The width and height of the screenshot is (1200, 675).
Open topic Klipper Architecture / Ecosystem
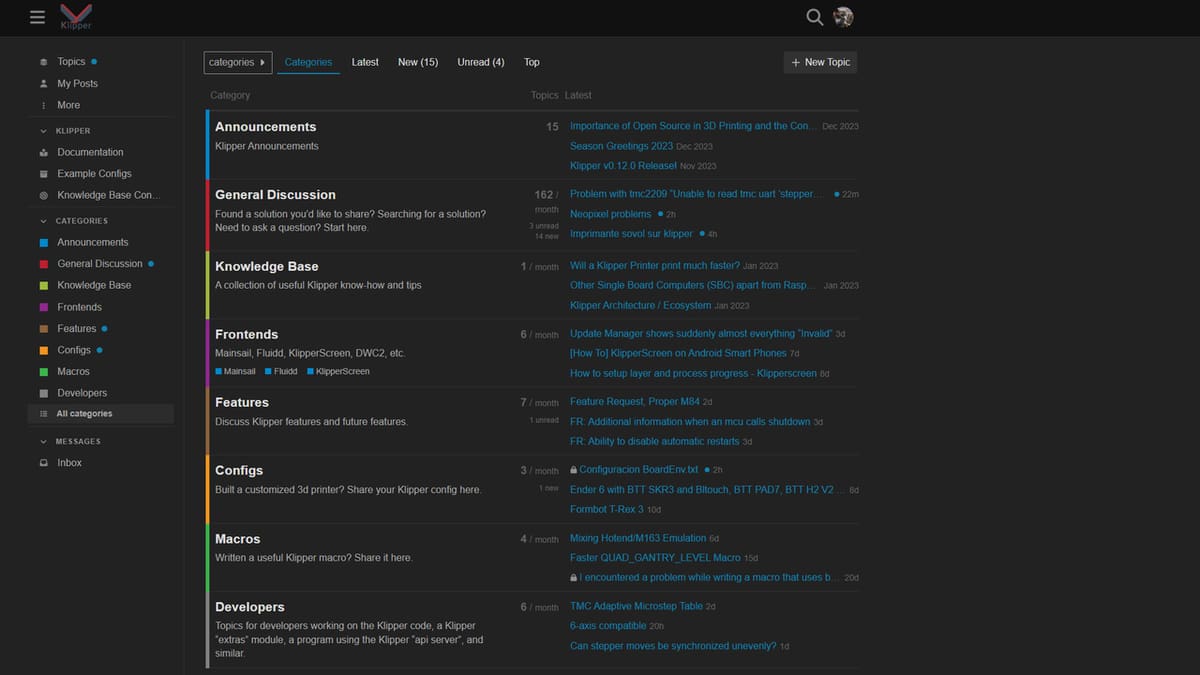coord(641,306)
